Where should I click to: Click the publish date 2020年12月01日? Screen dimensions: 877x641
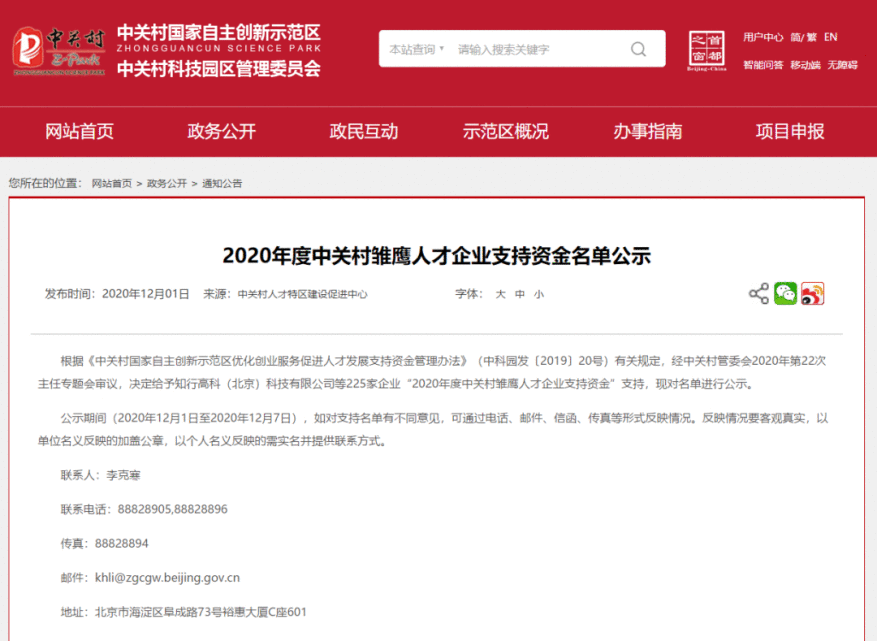(145, 294)
